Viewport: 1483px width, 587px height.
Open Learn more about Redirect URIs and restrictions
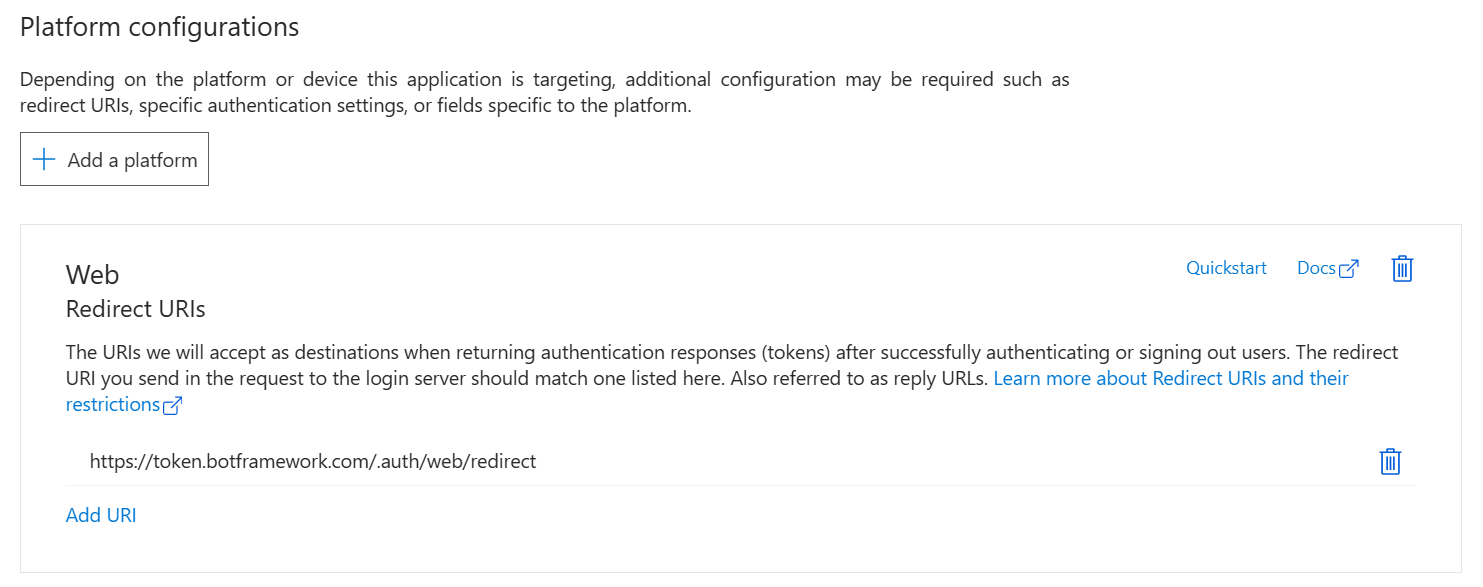(1170, 378)
